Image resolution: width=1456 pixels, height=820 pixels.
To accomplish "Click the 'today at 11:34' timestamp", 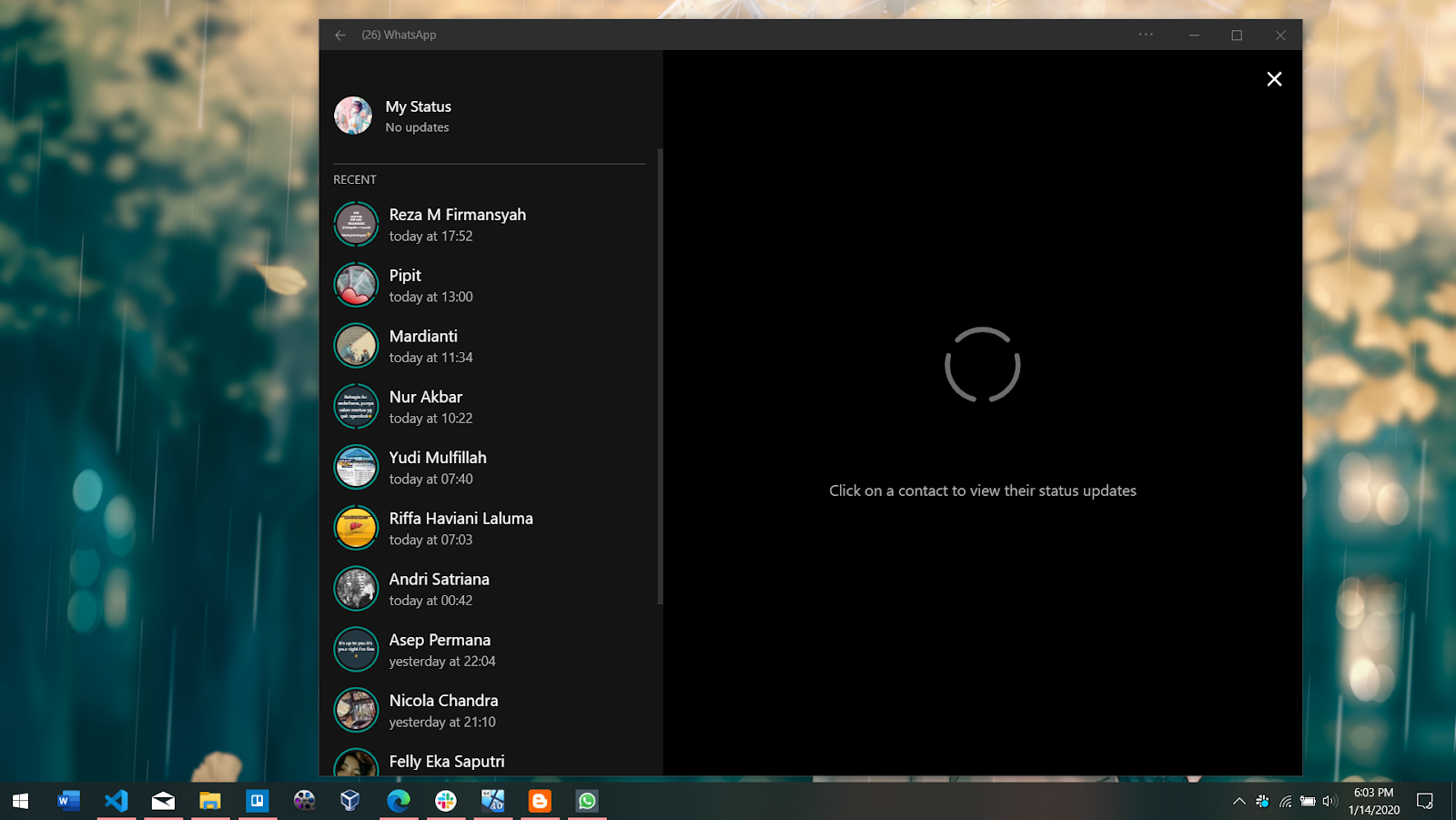I will click(431, 359).
